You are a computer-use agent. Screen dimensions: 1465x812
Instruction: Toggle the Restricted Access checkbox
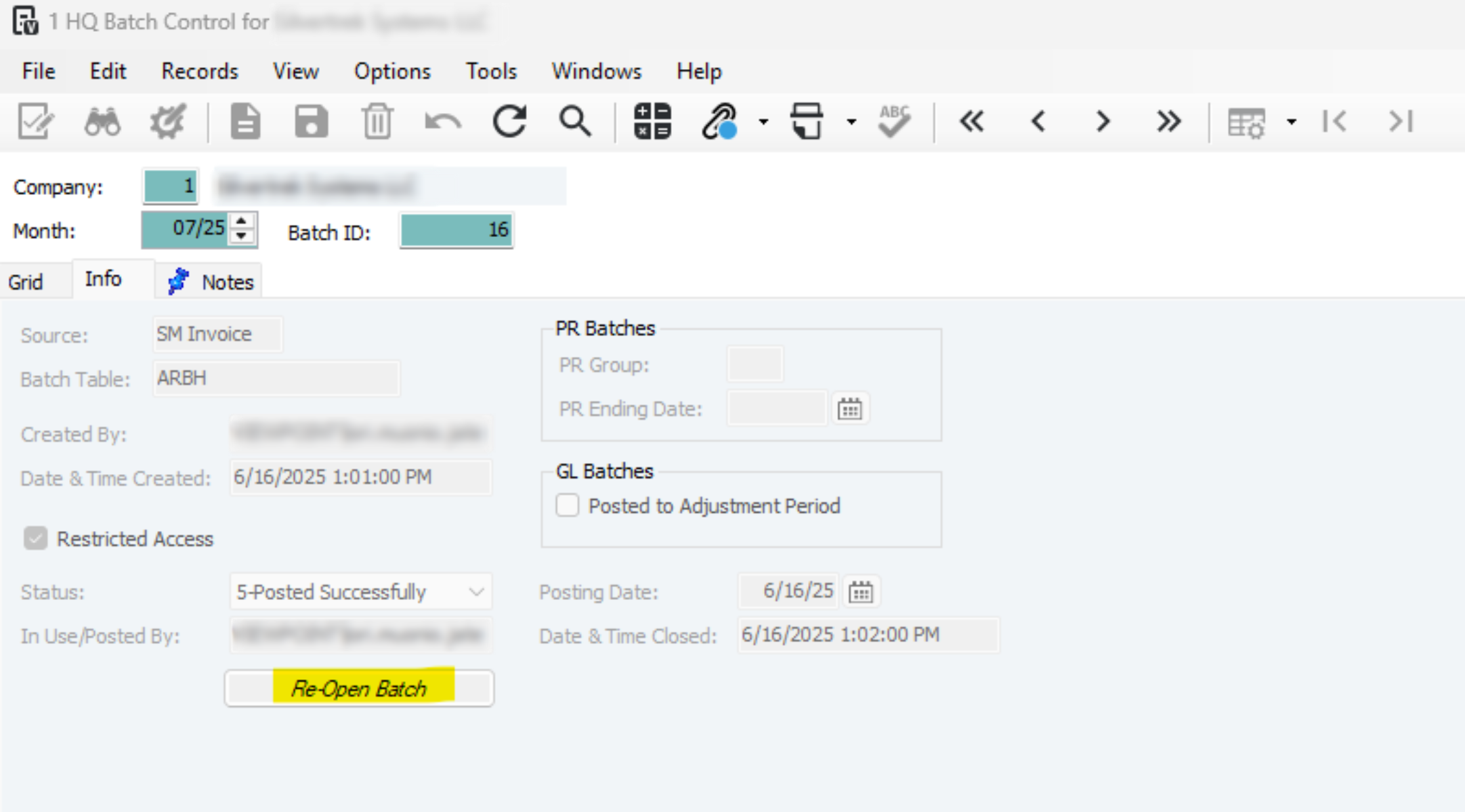[x=35, y=538]
